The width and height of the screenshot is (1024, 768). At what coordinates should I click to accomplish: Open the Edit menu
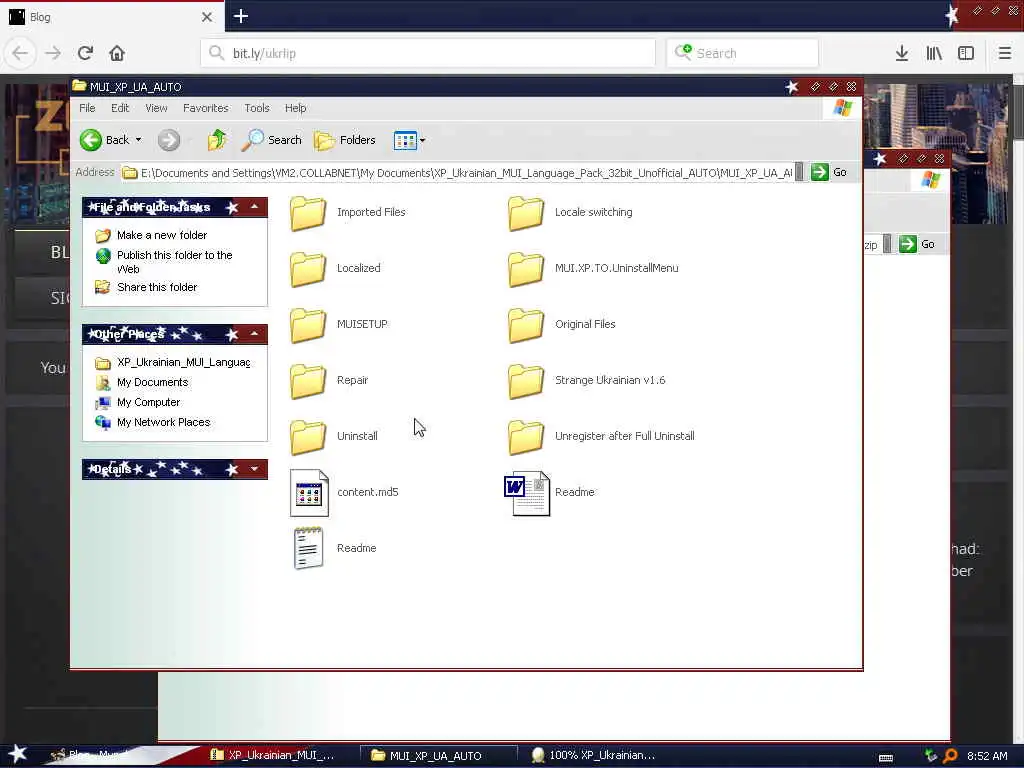pos(120,108)
